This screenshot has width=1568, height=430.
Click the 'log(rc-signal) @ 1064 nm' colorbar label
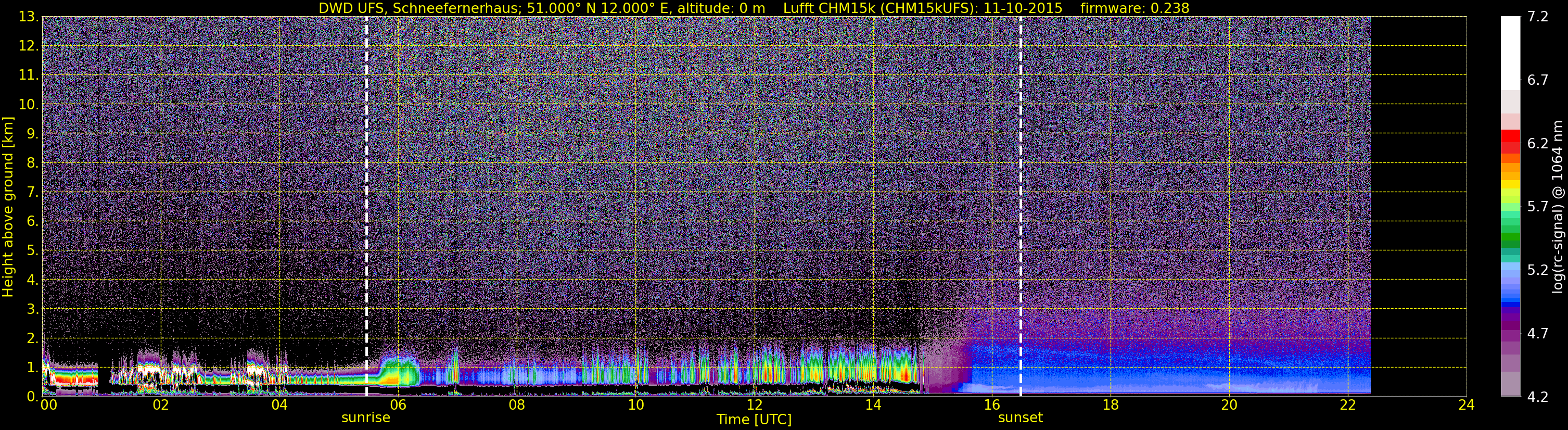click(x=1558, y=207)
